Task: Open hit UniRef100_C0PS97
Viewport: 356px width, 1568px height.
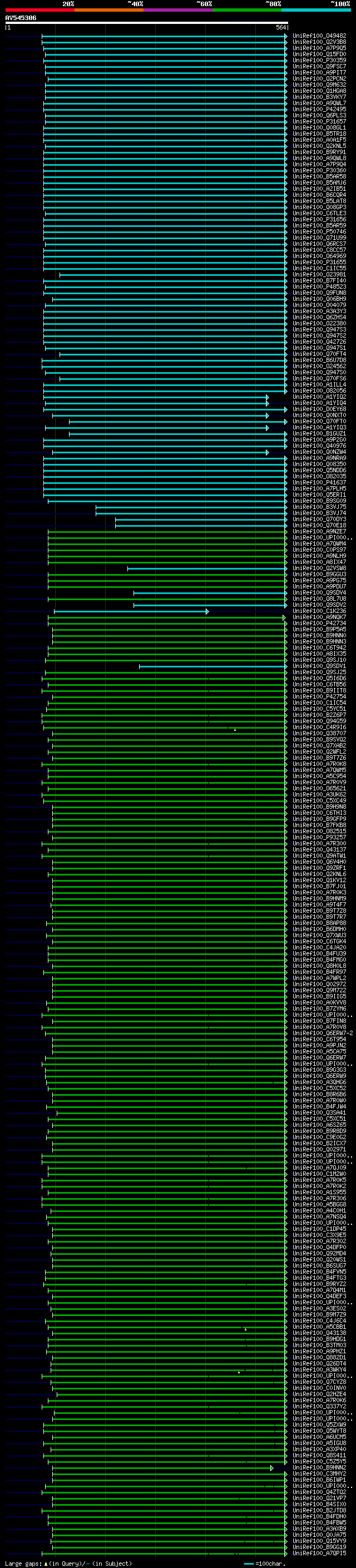Action: [x=319, y=550]
